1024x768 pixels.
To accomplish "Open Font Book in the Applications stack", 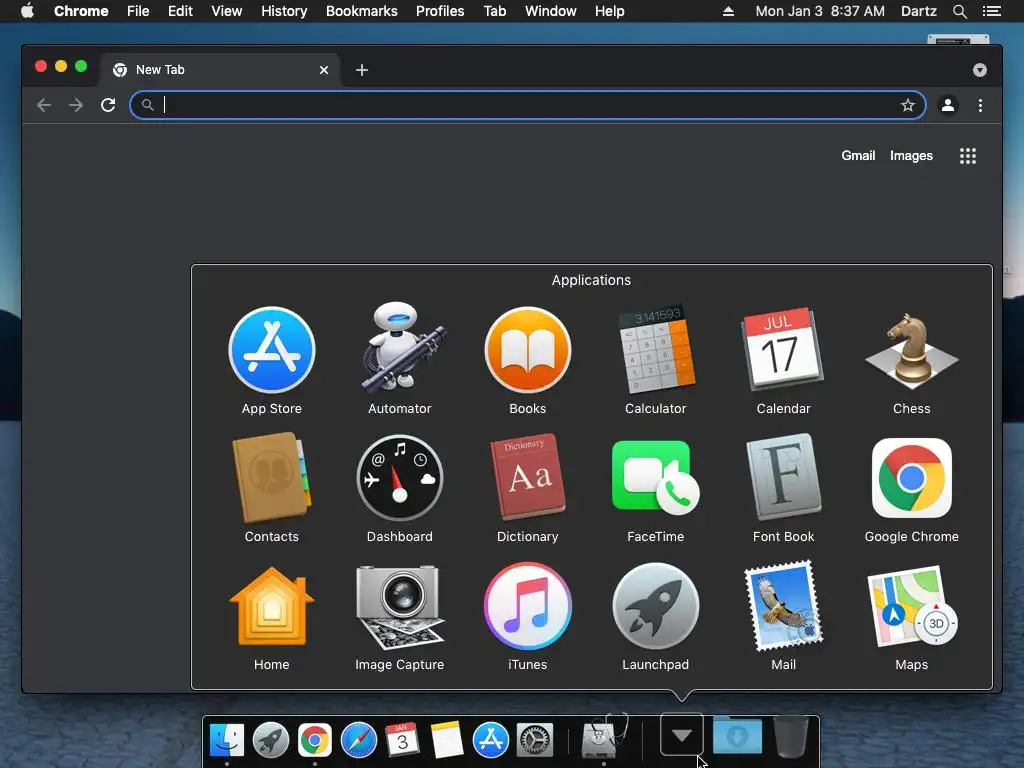I will [783, 477].
